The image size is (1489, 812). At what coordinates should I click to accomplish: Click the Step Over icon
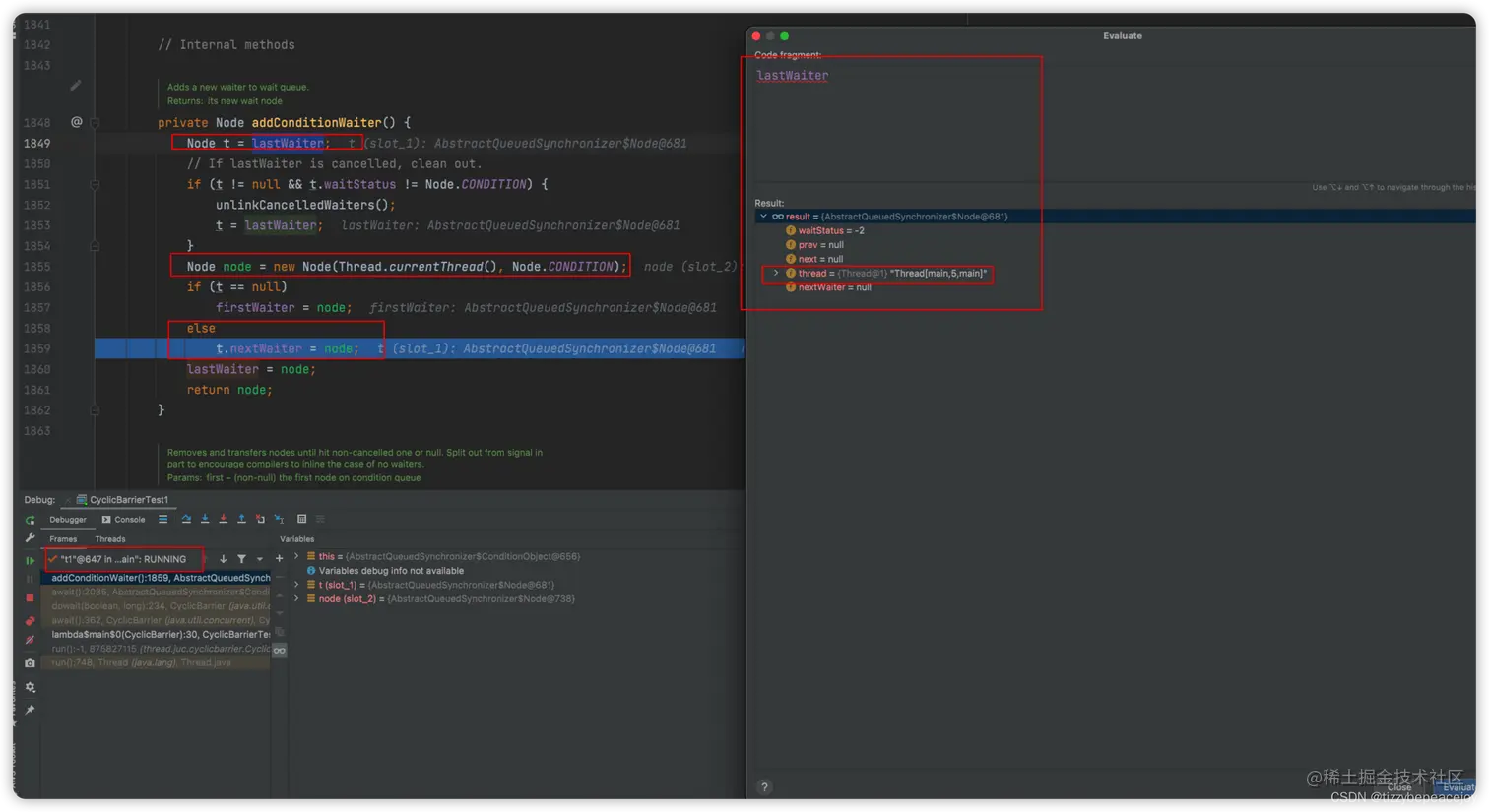[x=186, y=519]
